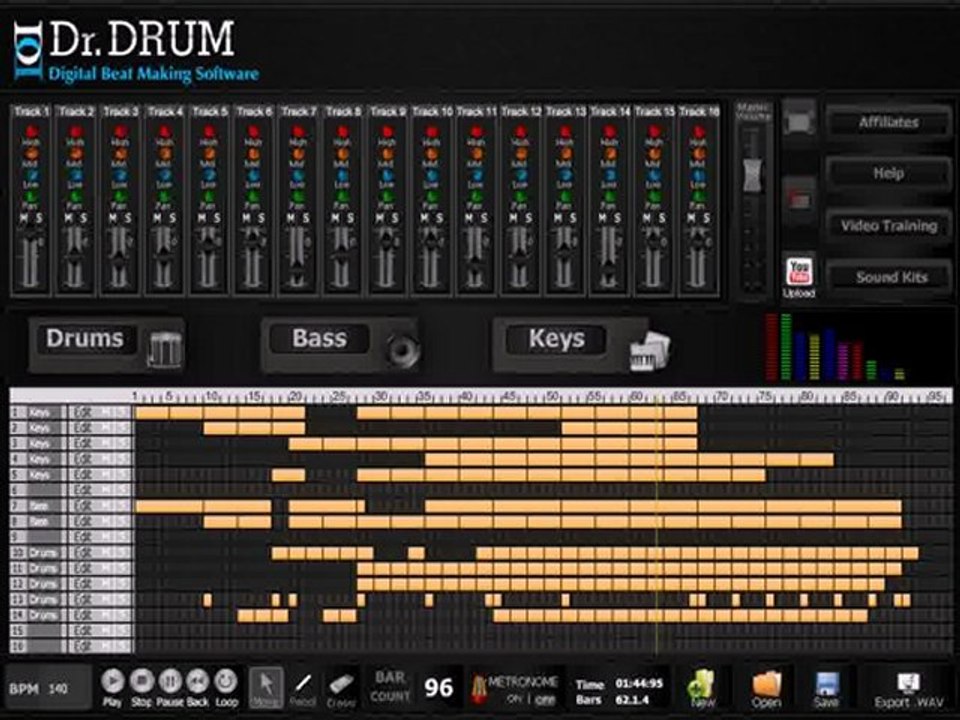The width and height of the screenshot is (960, 720).
Task: Open the Affiliates page
Action: click(x=888, y=122)
